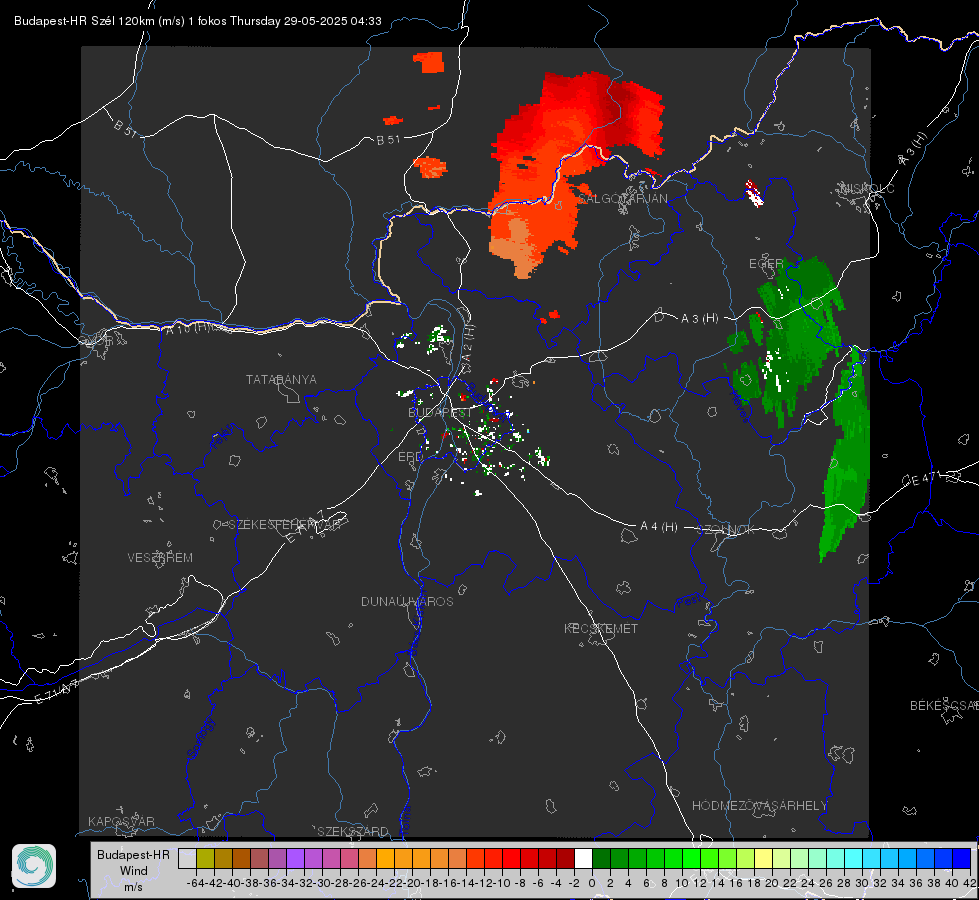The width and height of the screenshot is (979, 900).
Task: Select the A 2 (H) road label
Action: pyautogui.click(x=468, y=342)
